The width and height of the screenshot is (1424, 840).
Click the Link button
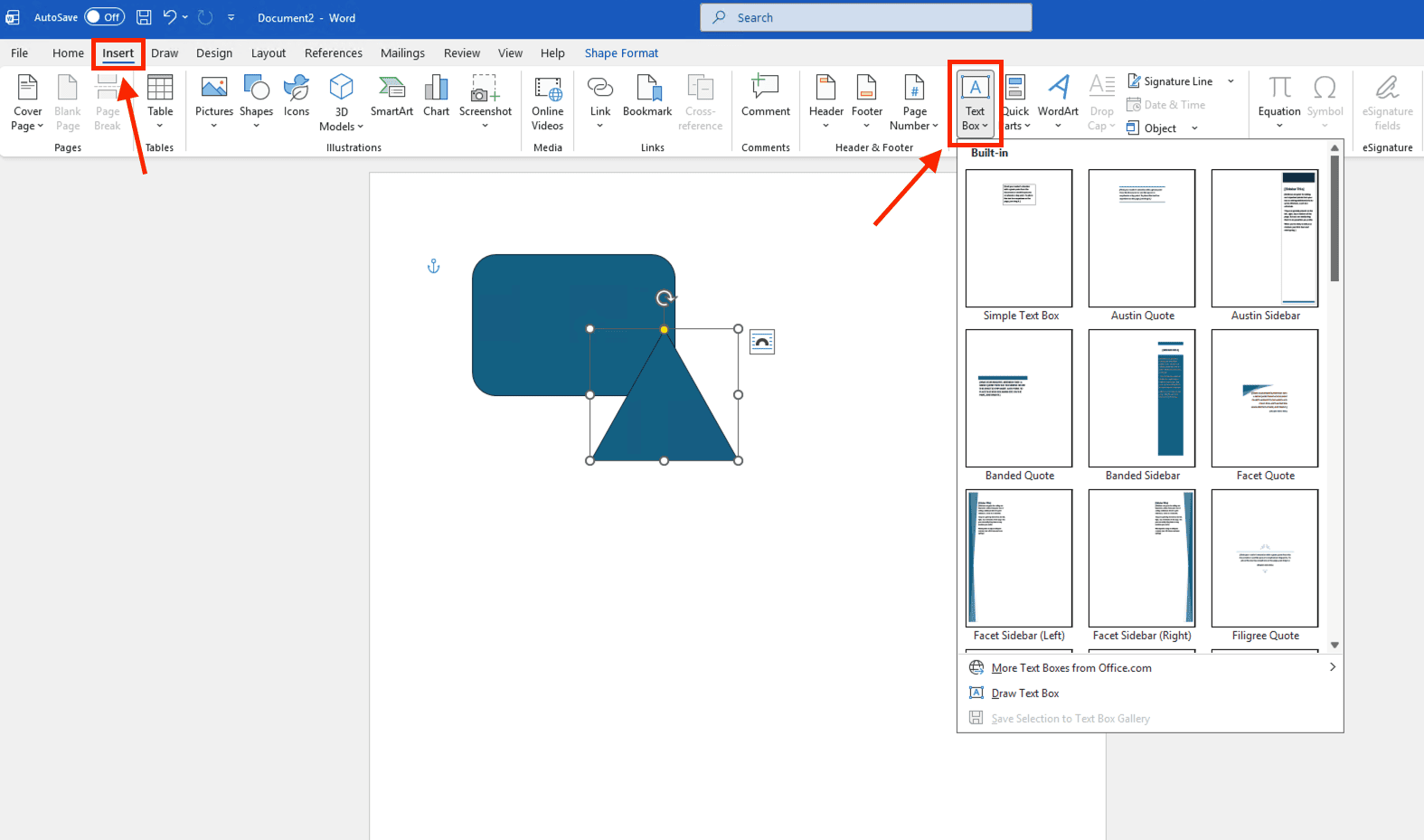pyautogui.click(x=600, y=103)
